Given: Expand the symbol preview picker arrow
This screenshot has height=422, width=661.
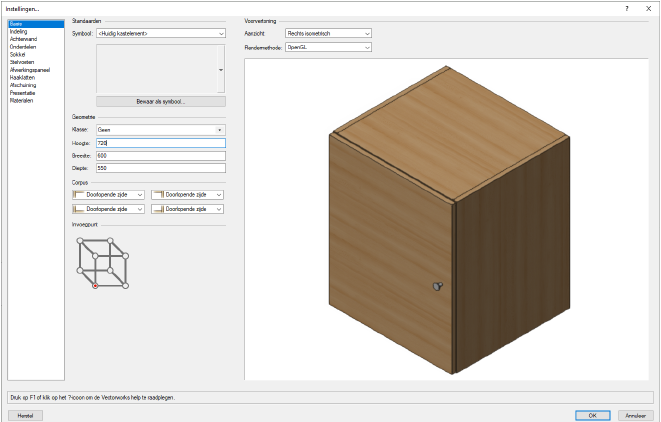Looking at the screenshot, I should 221,70.
